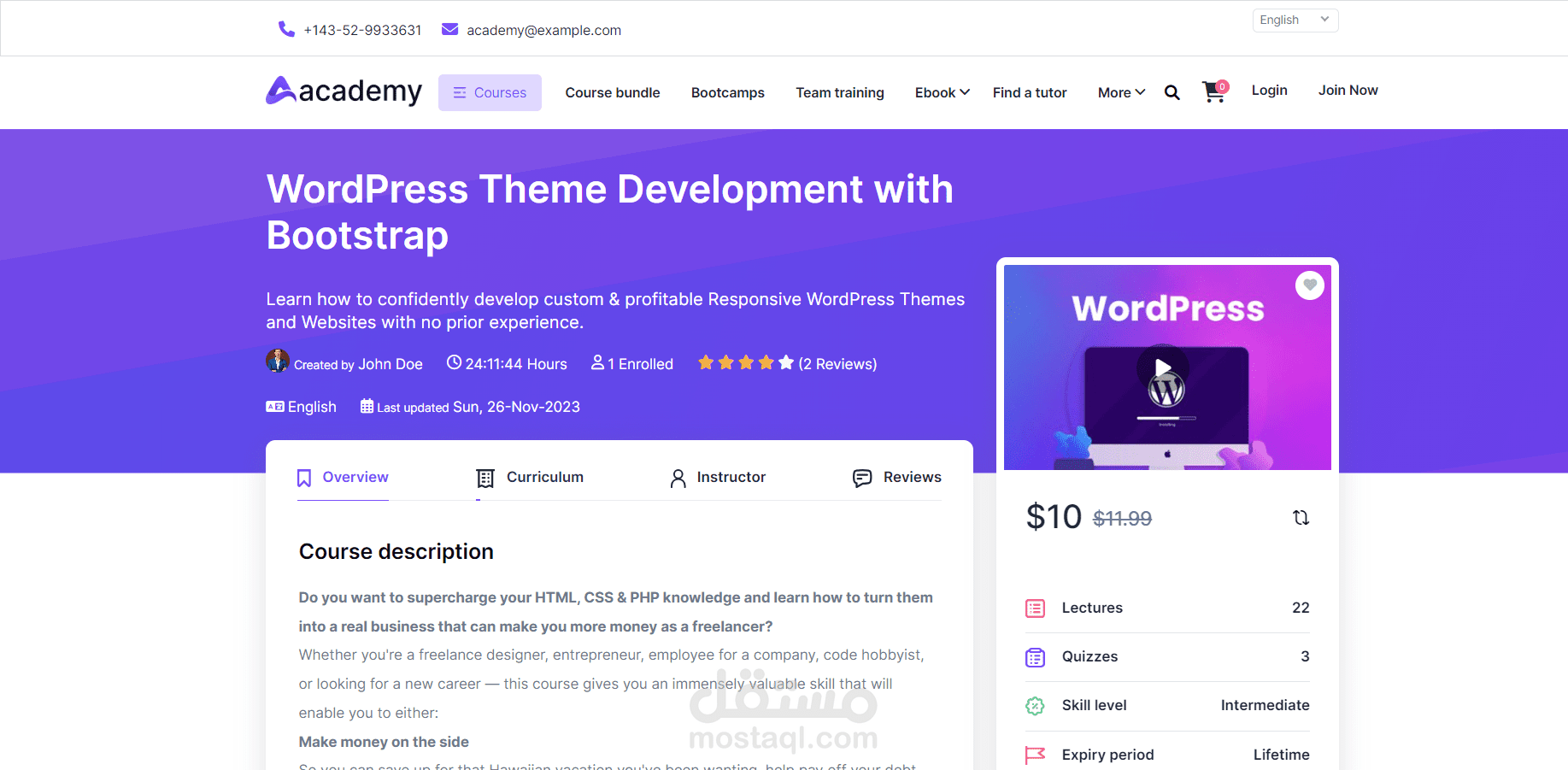The height and width of the screenshot is (770, 1568).
Task: Click the WordPress course thumbnail image
Action: click(1167, 367)
